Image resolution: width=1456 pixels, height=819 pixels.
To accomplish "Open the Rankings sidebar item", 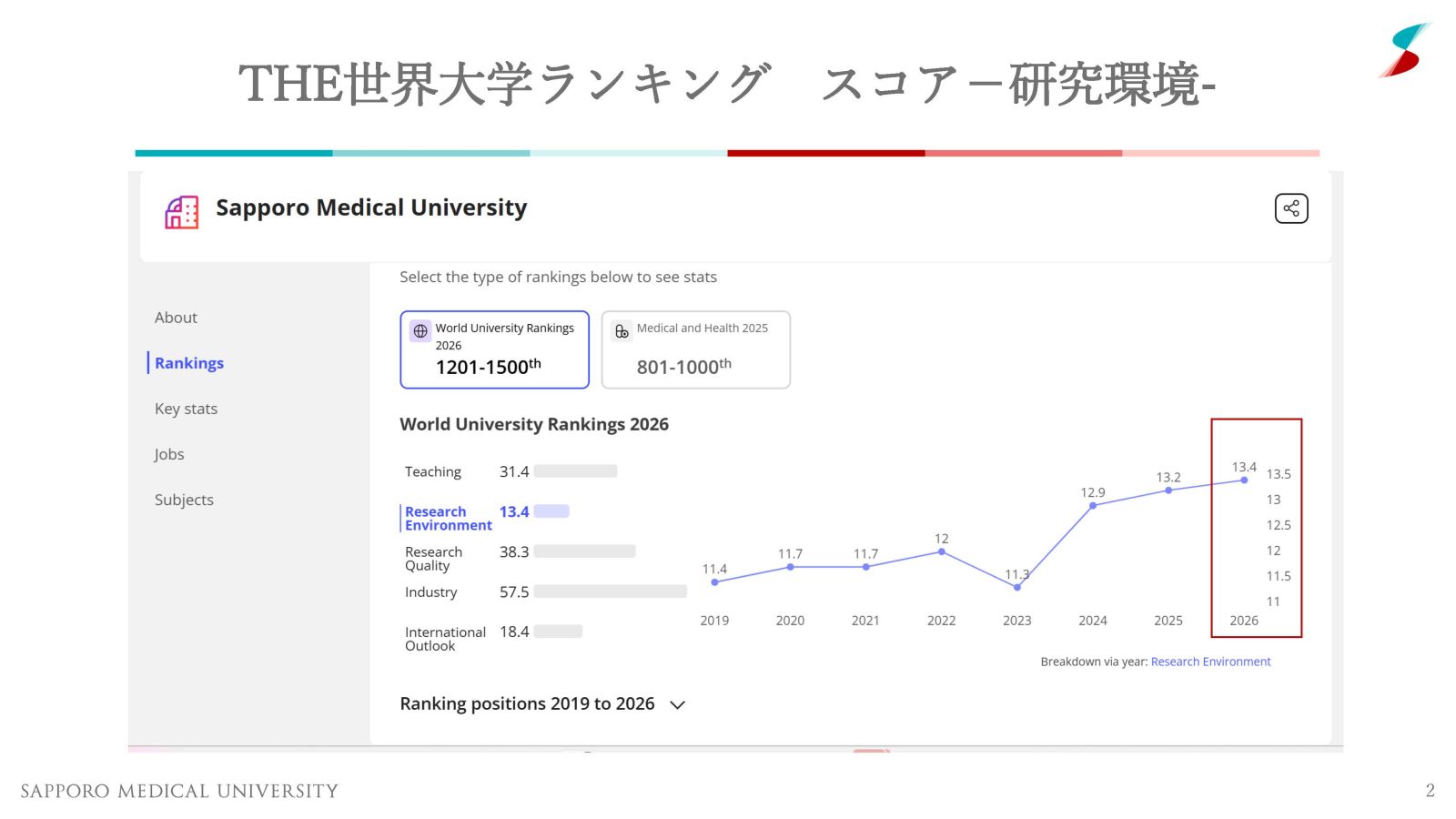I will [x=188, y=363].
